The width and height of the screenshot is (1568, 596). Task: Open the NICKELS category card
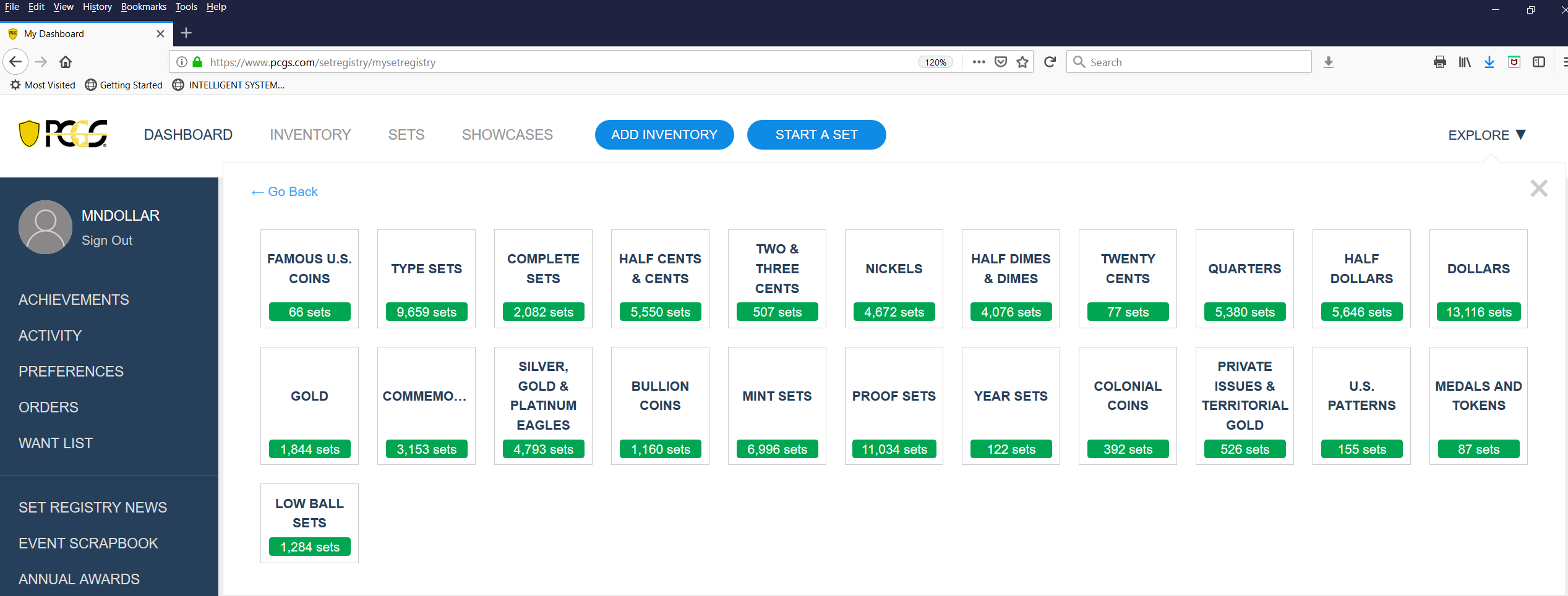point(894,279)
